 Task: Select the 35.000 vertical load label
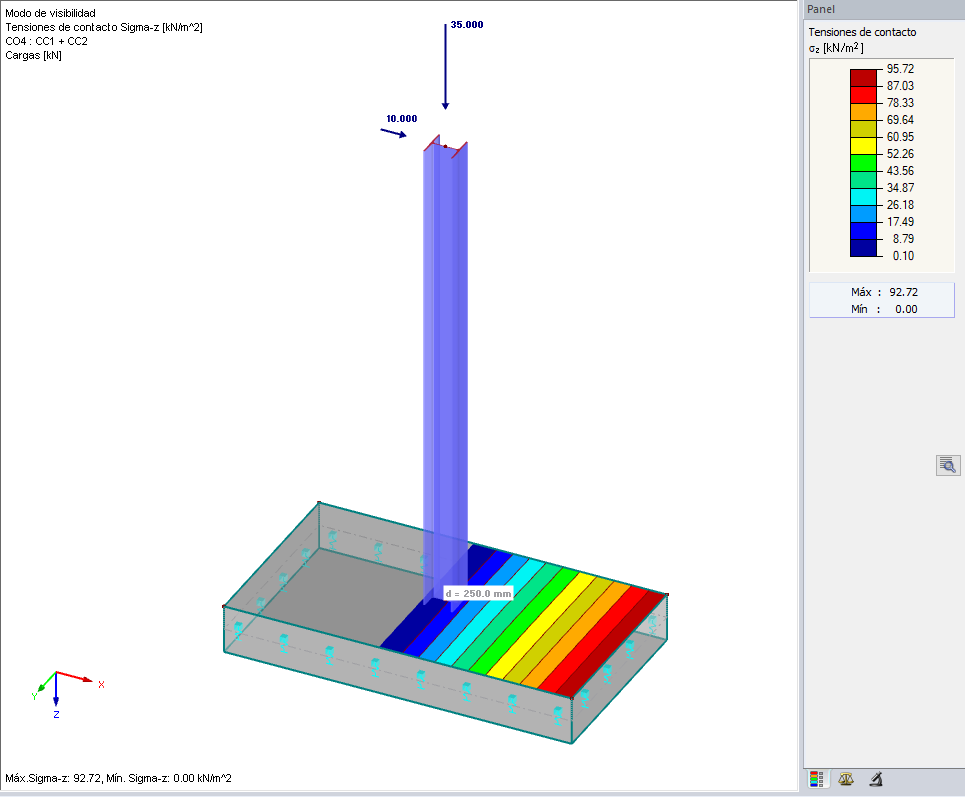coord(466,25)
